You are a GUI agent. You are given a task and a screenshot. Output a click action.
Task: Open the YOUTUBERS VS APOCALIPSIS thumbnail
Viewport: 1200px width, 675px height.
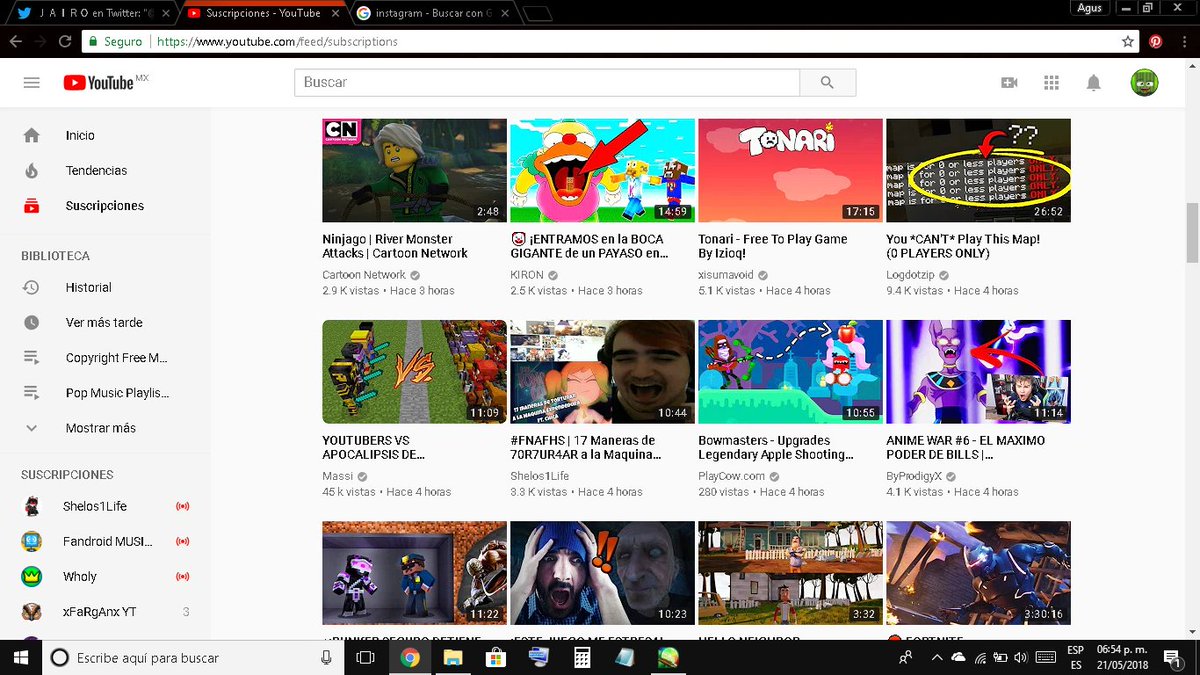[414, 371]
